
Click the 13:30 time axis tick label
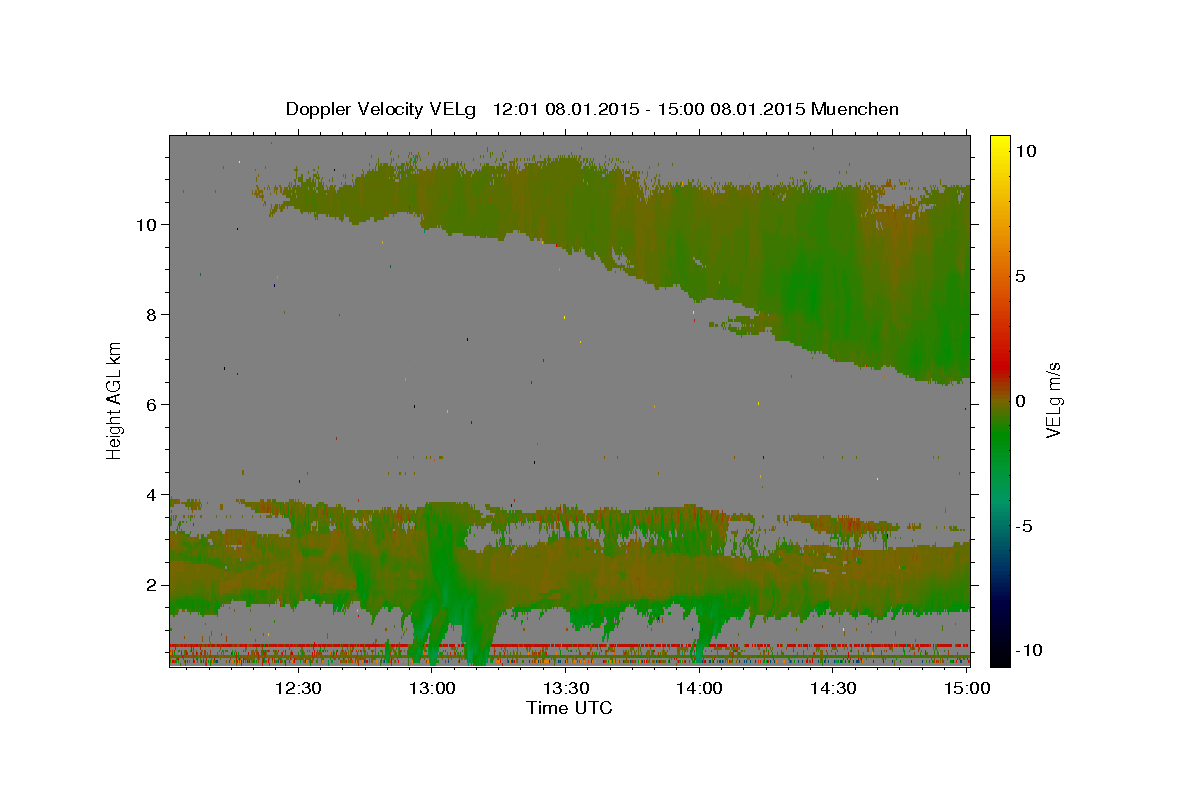tap(565, 688)
